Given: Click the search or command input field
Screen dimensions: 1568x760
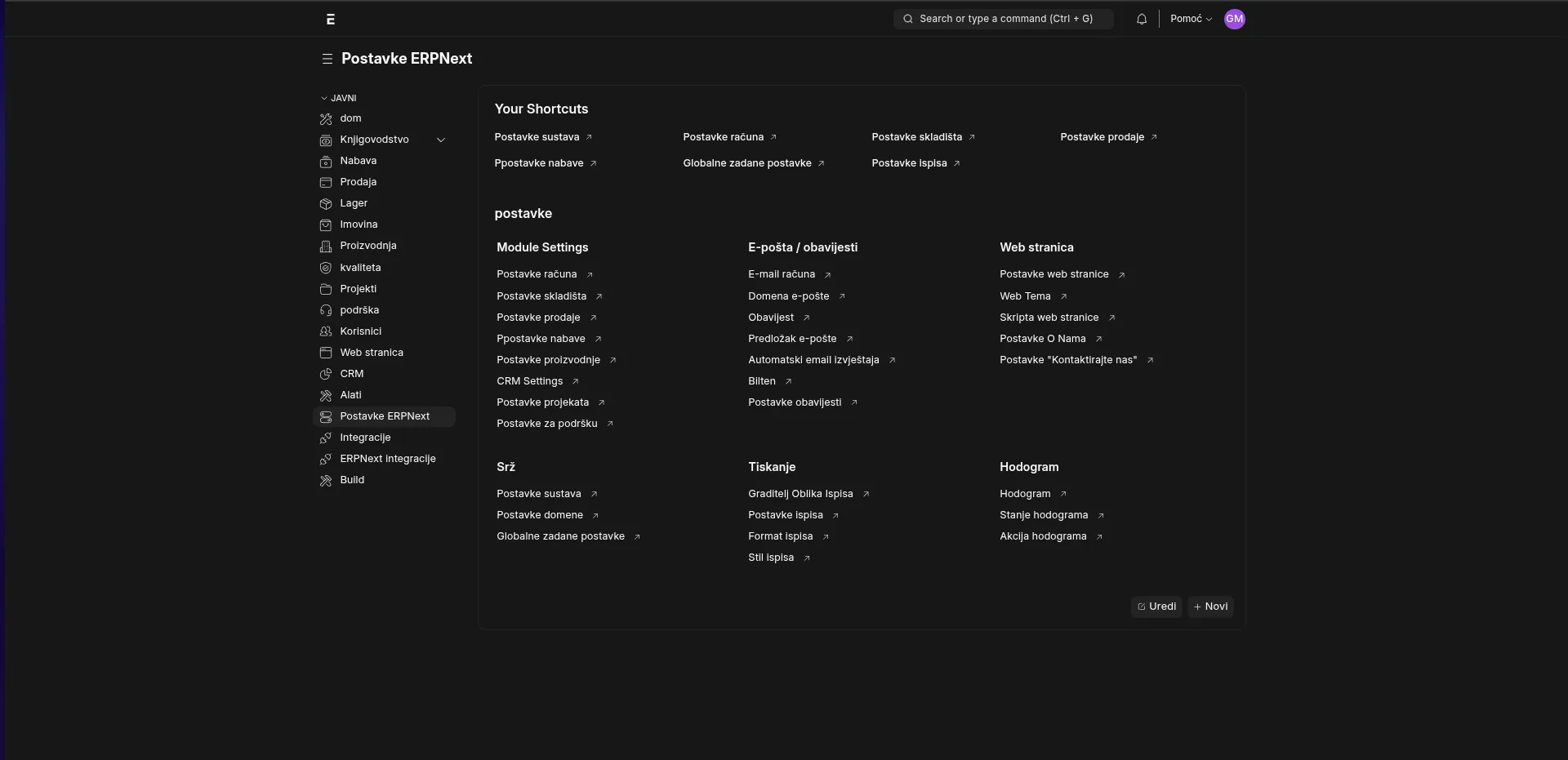Looking at the screenshot, I should pyautogui.click(x=1004, y=19).
